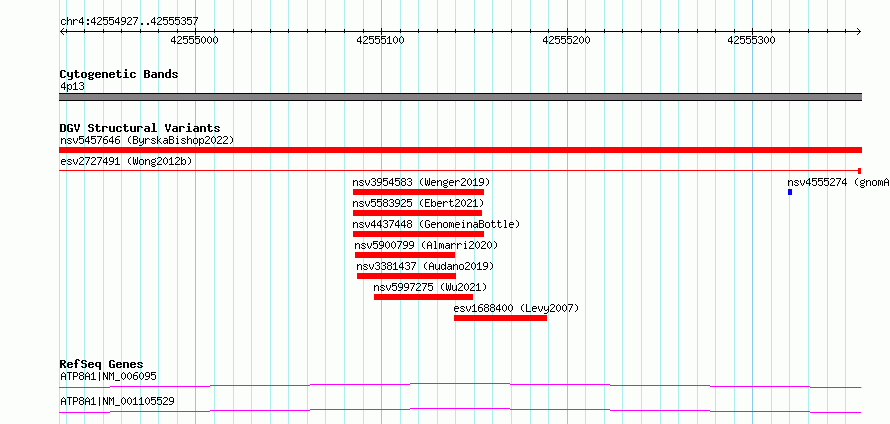The height and width of the screenshot is (424, 890).
Task: Click the ruler tick label 42555100
Action: point(380,40)
